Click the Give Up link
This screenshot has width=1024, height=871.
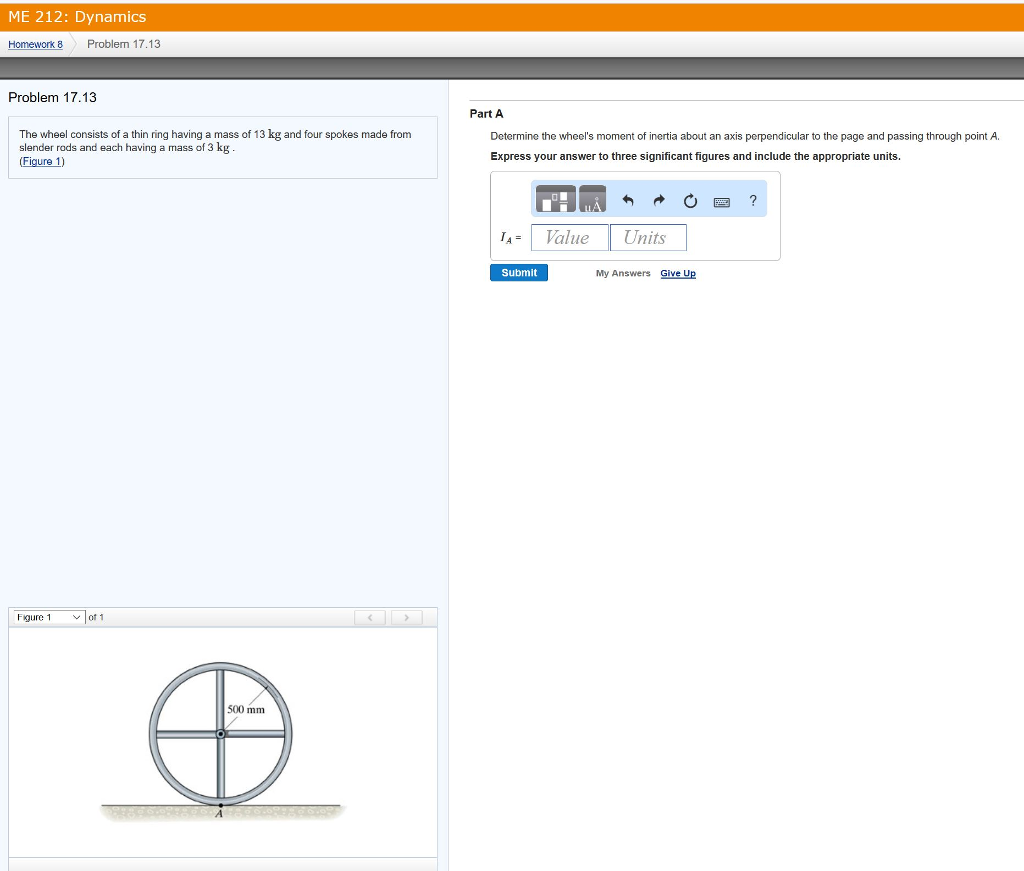(678, 274)
